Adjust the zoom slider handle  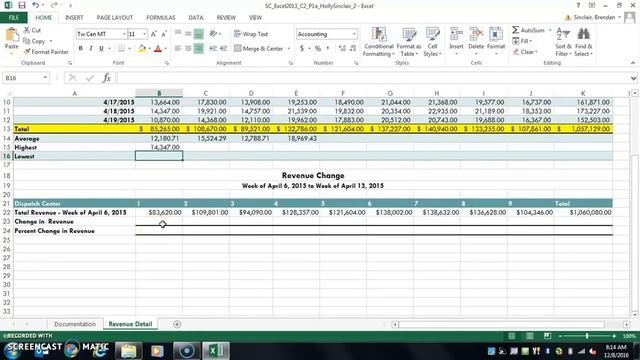tap(587, 336)
